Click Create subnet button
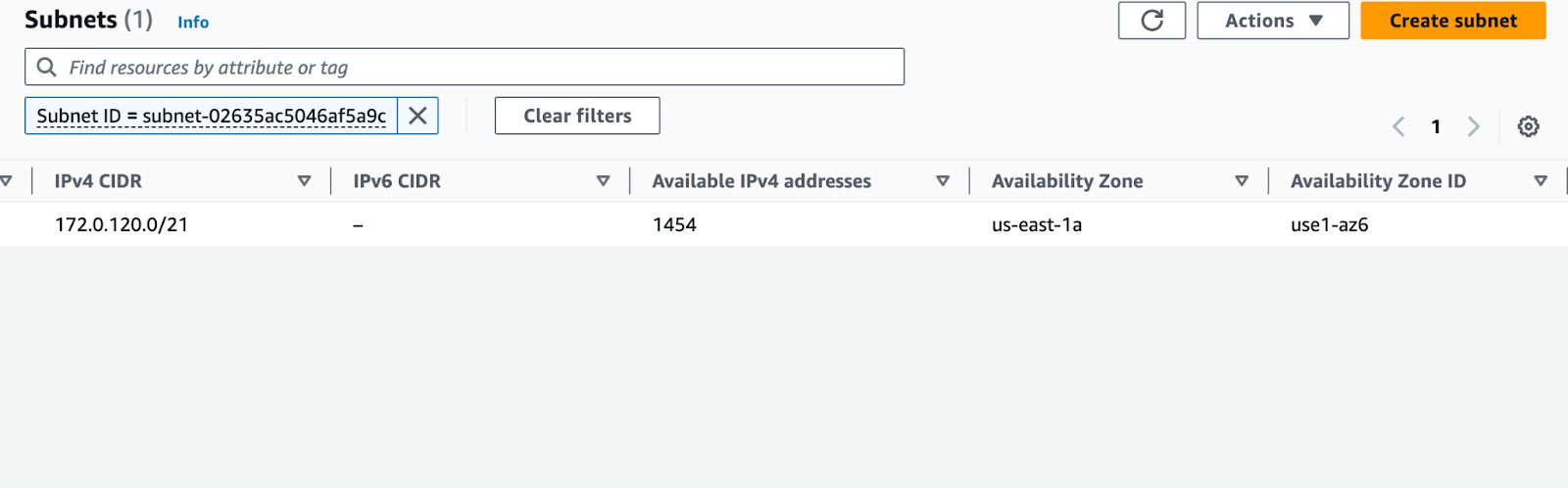 coord(1453,21)
